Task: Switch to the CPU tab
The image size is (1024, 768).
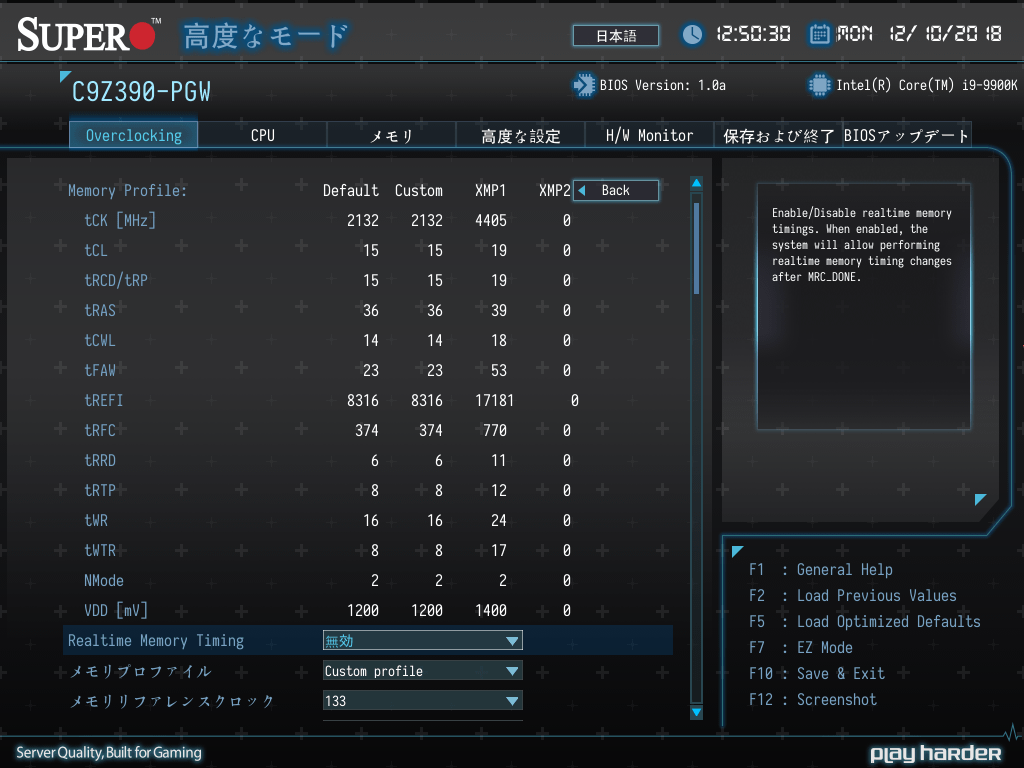Action: pos(263,135)
